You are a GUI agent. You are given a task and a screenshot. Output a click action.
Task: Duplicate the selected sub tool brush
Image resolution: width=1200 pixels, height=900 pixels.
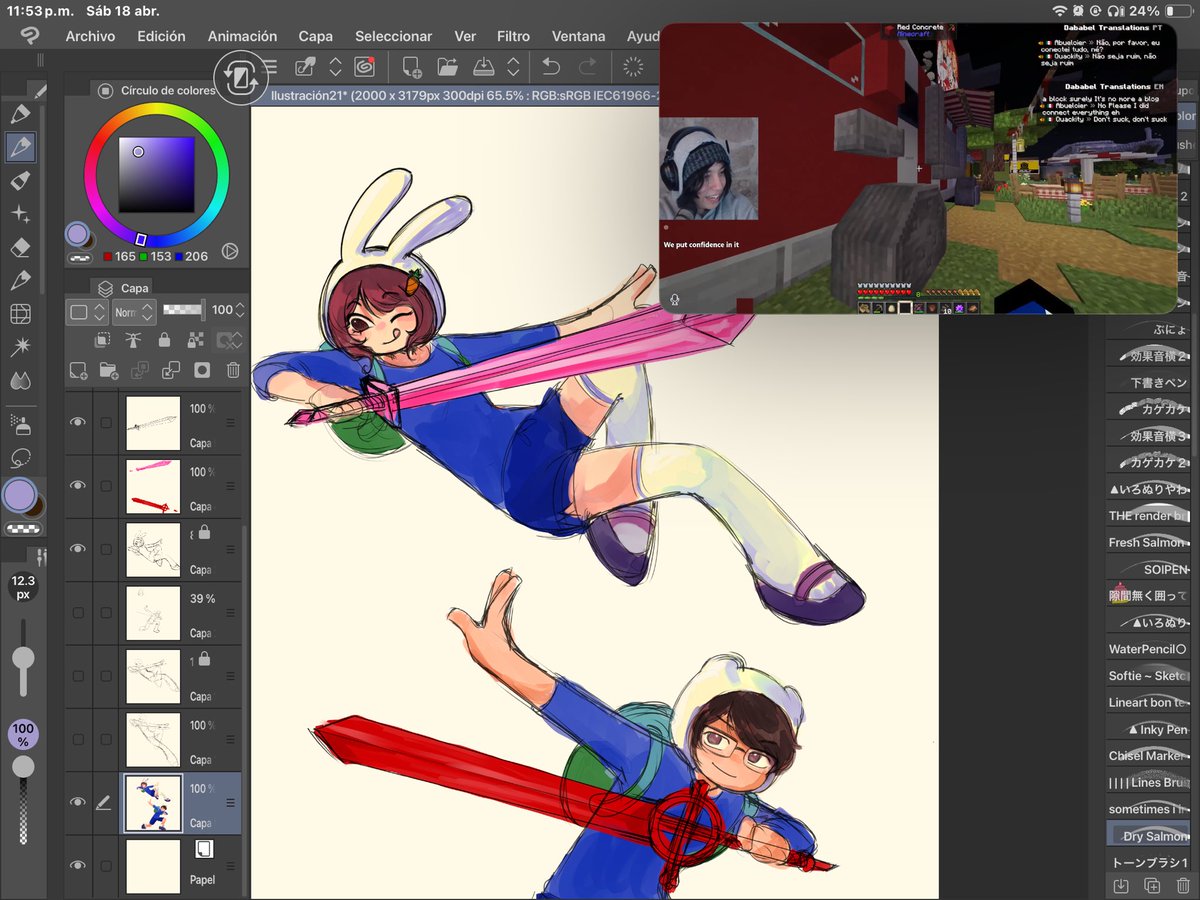tap(1152, 885)
